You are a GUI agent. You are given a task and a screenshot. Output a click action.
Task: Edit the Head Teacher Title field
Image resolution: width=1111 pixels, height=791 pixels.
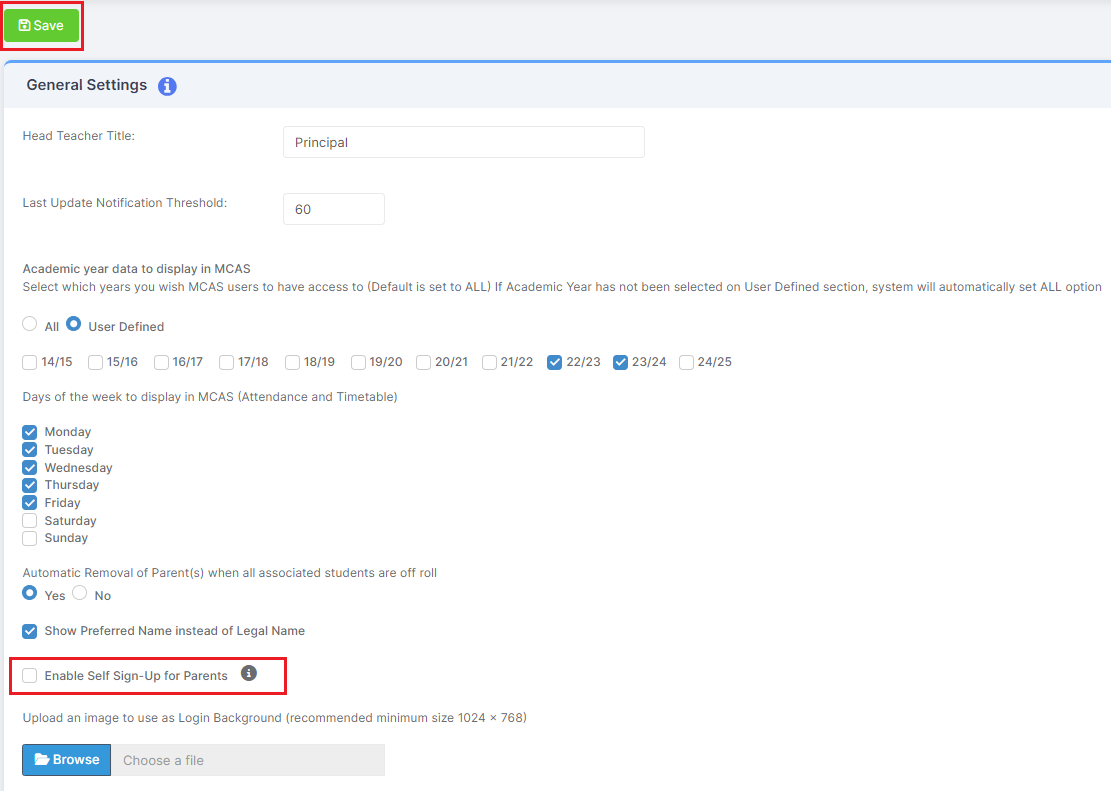coord(464,142)
